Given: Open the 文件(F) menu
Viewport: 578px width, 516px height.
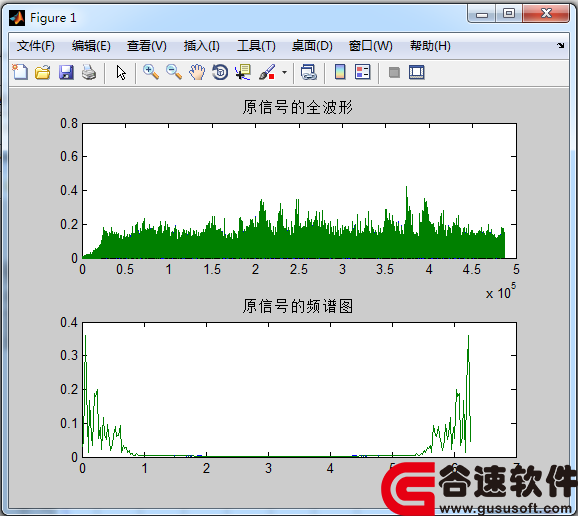Looking at the screenshot, I should point(35,46).
